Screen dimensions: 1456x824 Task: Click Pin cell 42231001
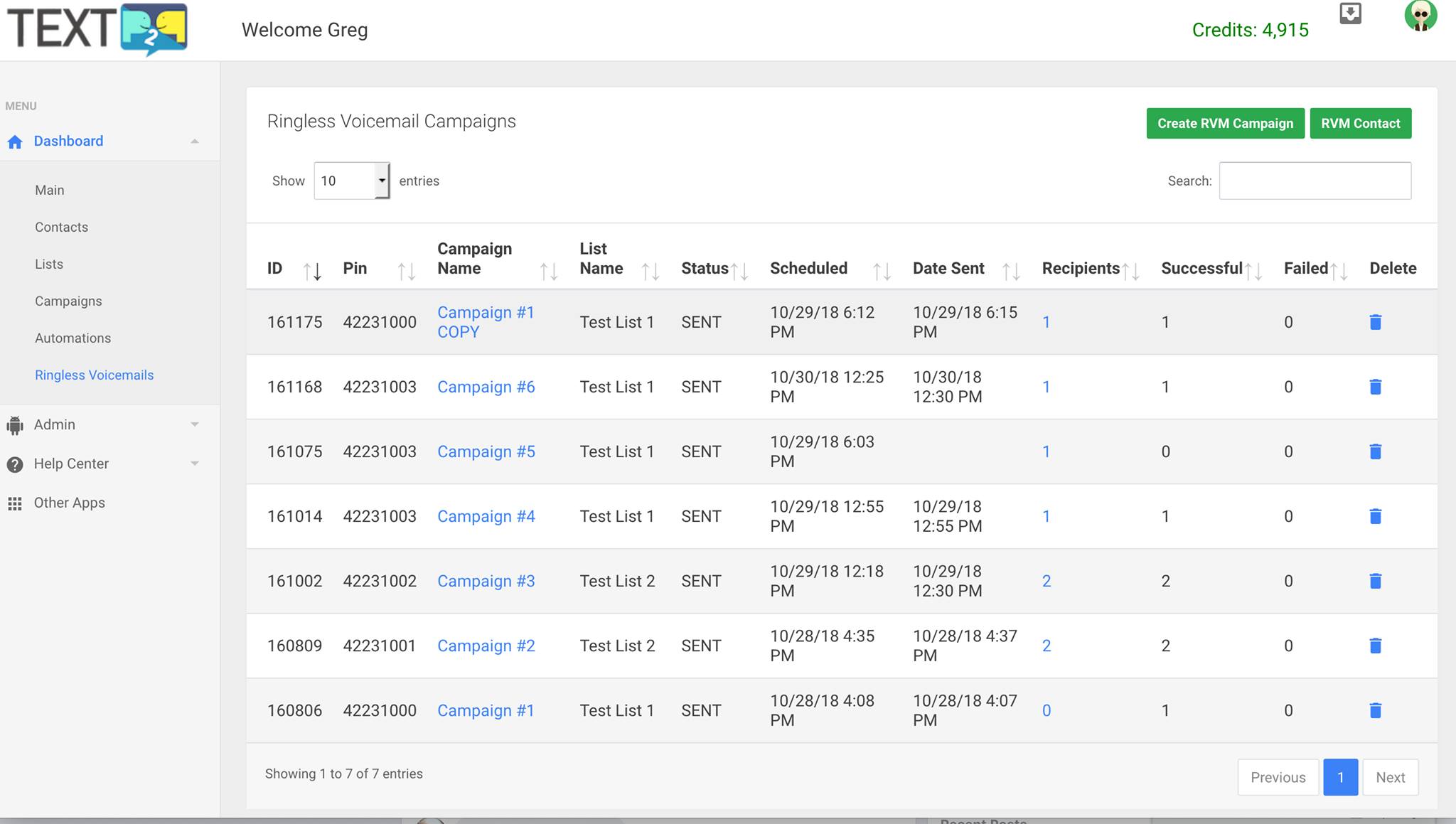pos(380,646)
